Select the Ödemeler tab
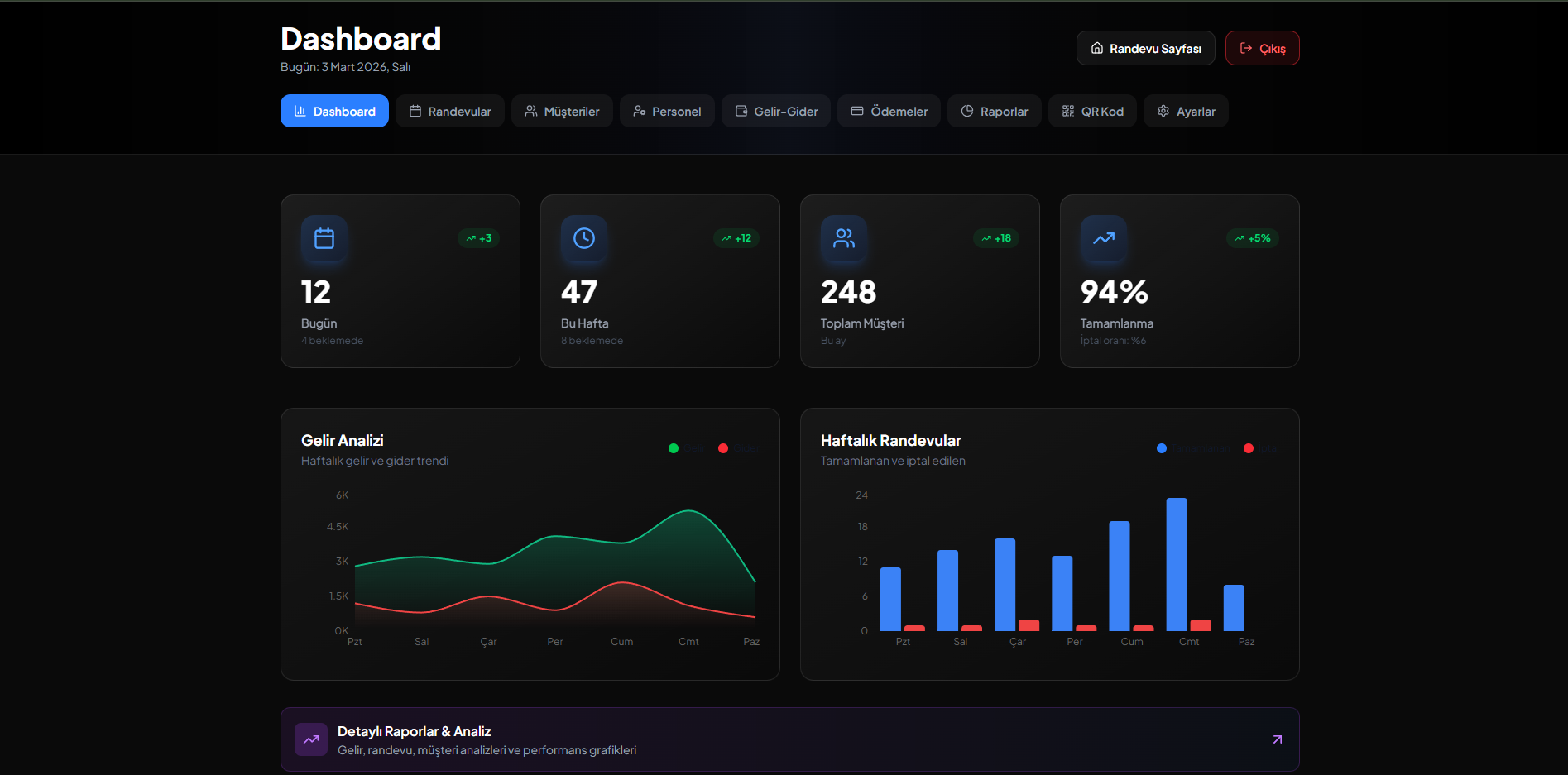The height and width of the screenshot is (775, 1568). pos(889,111)
